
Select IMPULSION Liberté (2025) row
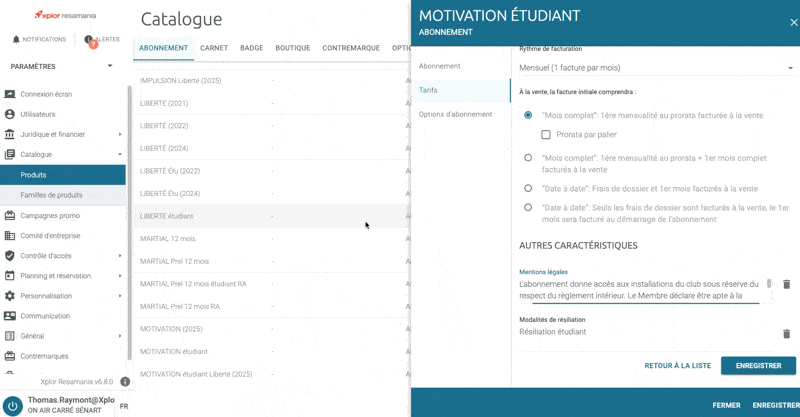tap(271, 81)
